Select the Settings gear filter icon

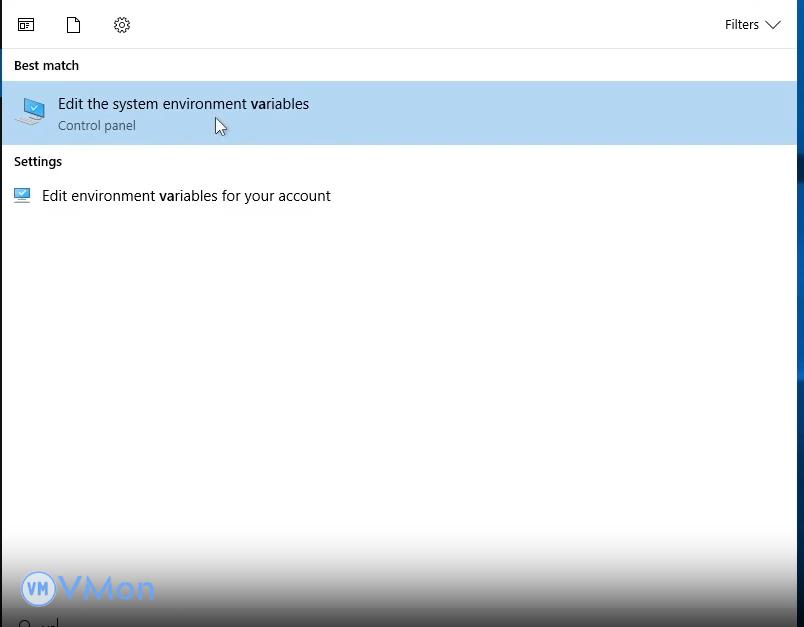coord(122,25)
